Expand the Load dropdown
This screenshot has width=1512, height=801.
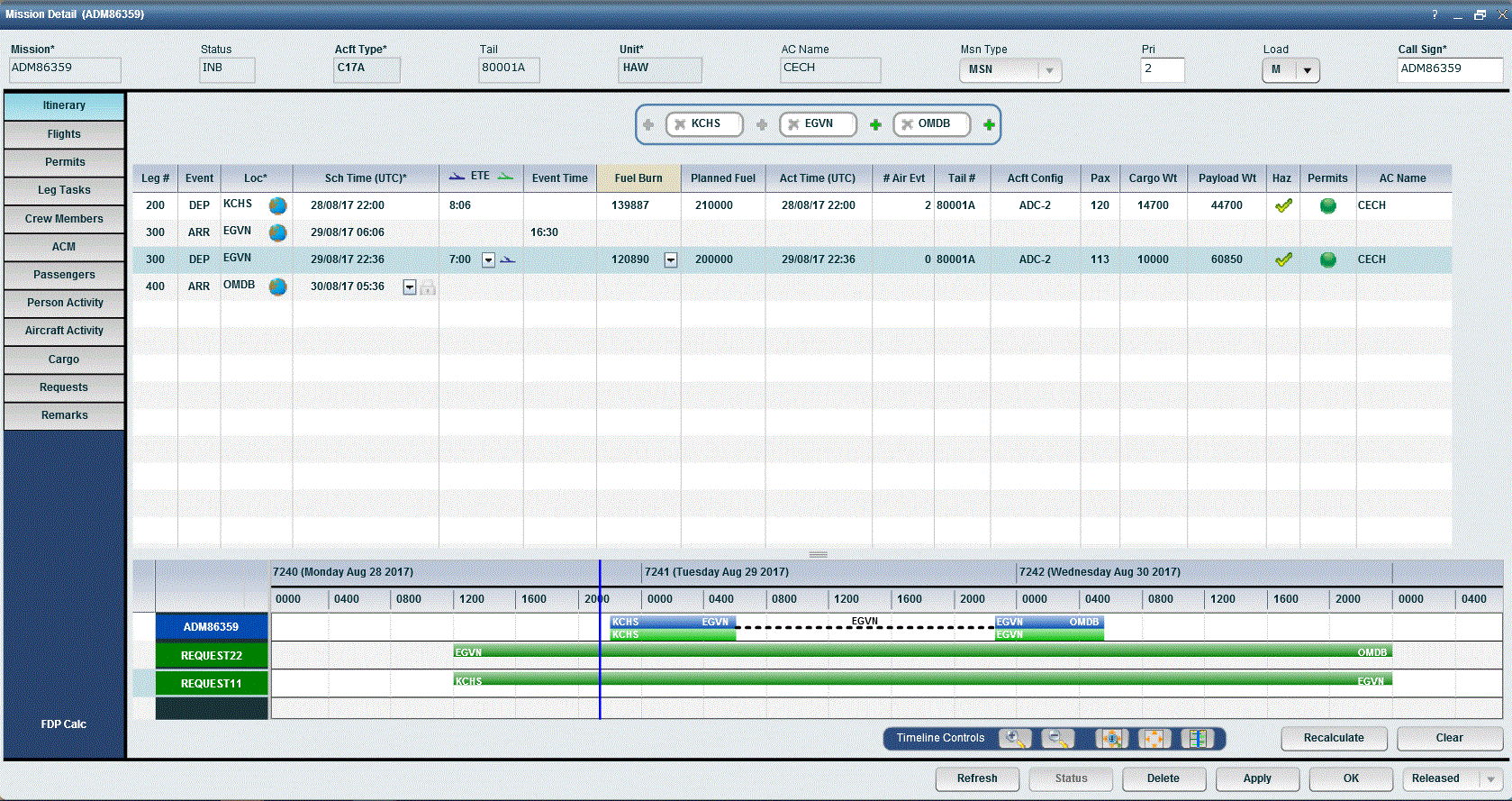coord(1307,70)
